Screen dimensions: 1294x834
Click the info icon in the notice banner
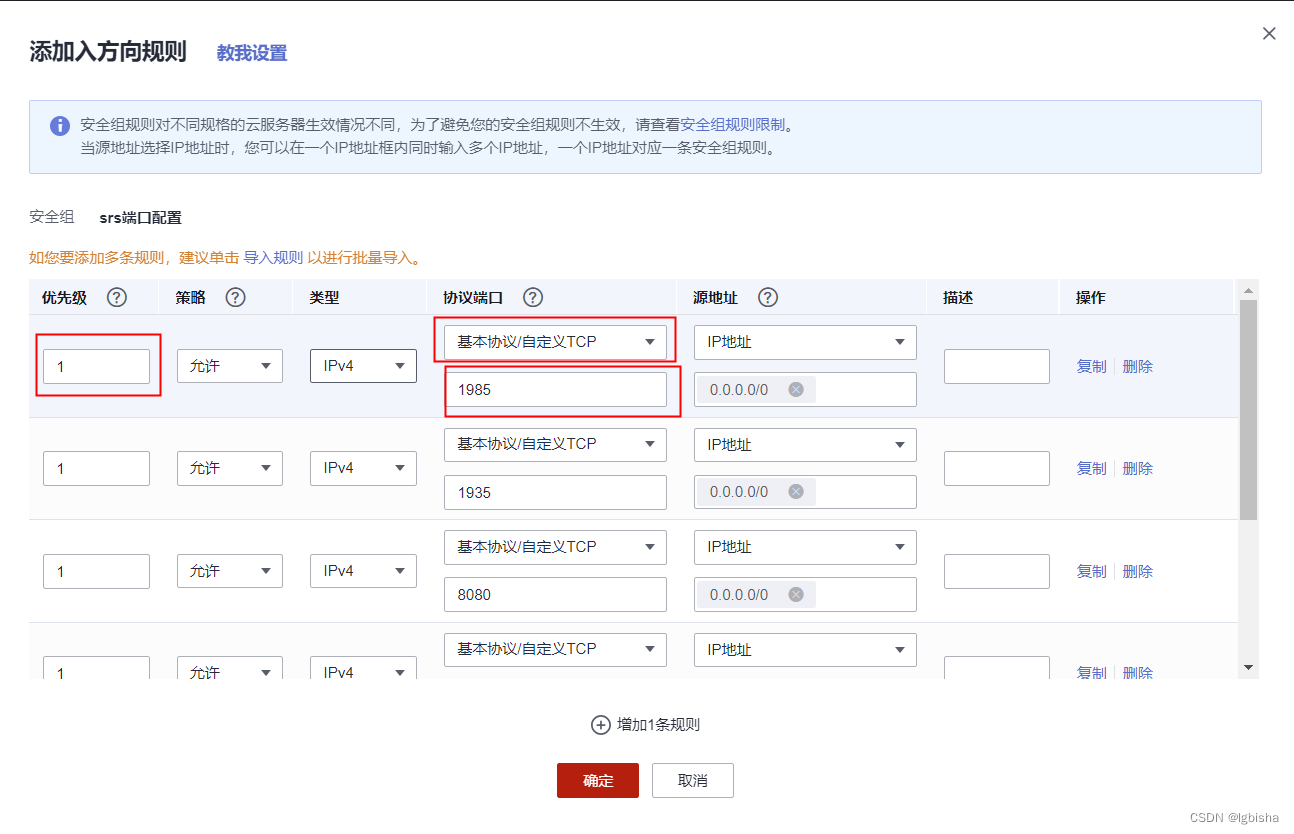point(60,126)
